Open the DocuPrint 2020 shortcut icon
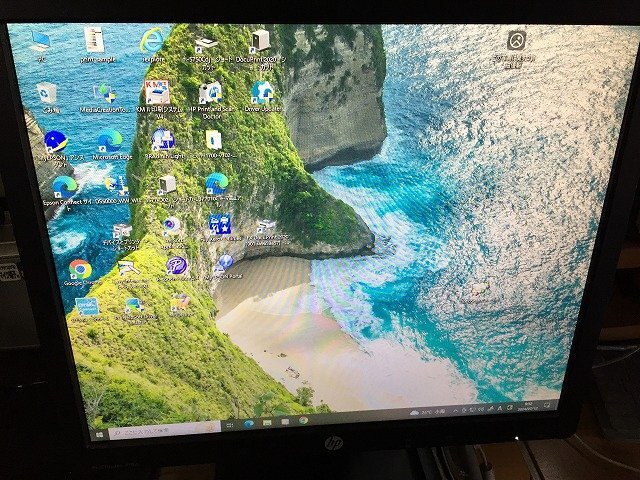 click(260, 47)
